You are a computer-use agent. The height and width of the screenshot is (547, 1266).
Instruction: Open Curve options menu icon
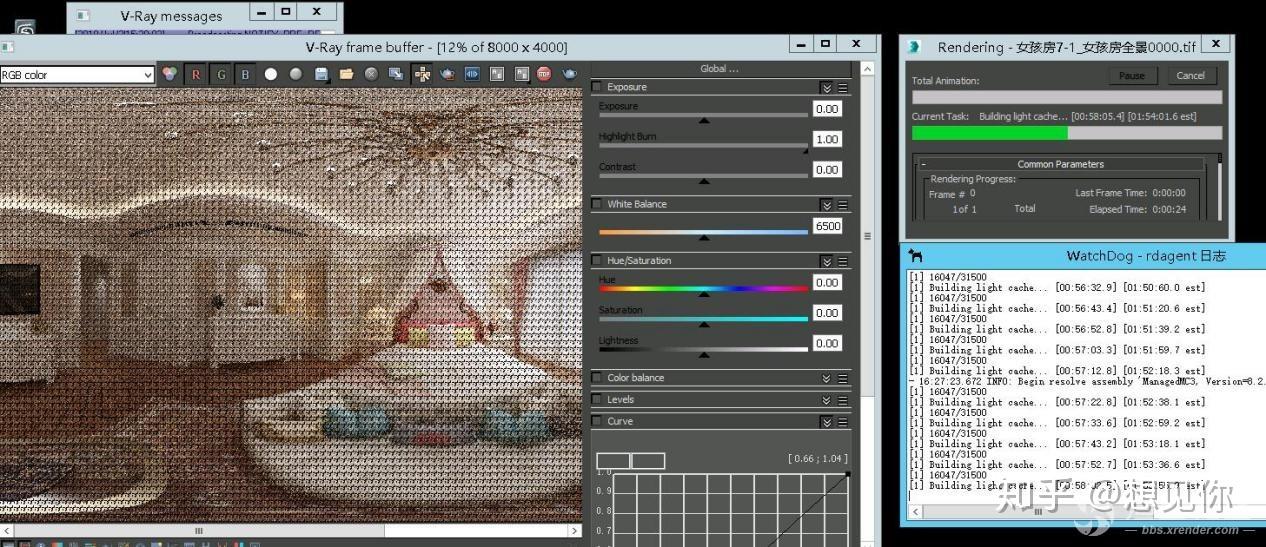pos(843,421)
